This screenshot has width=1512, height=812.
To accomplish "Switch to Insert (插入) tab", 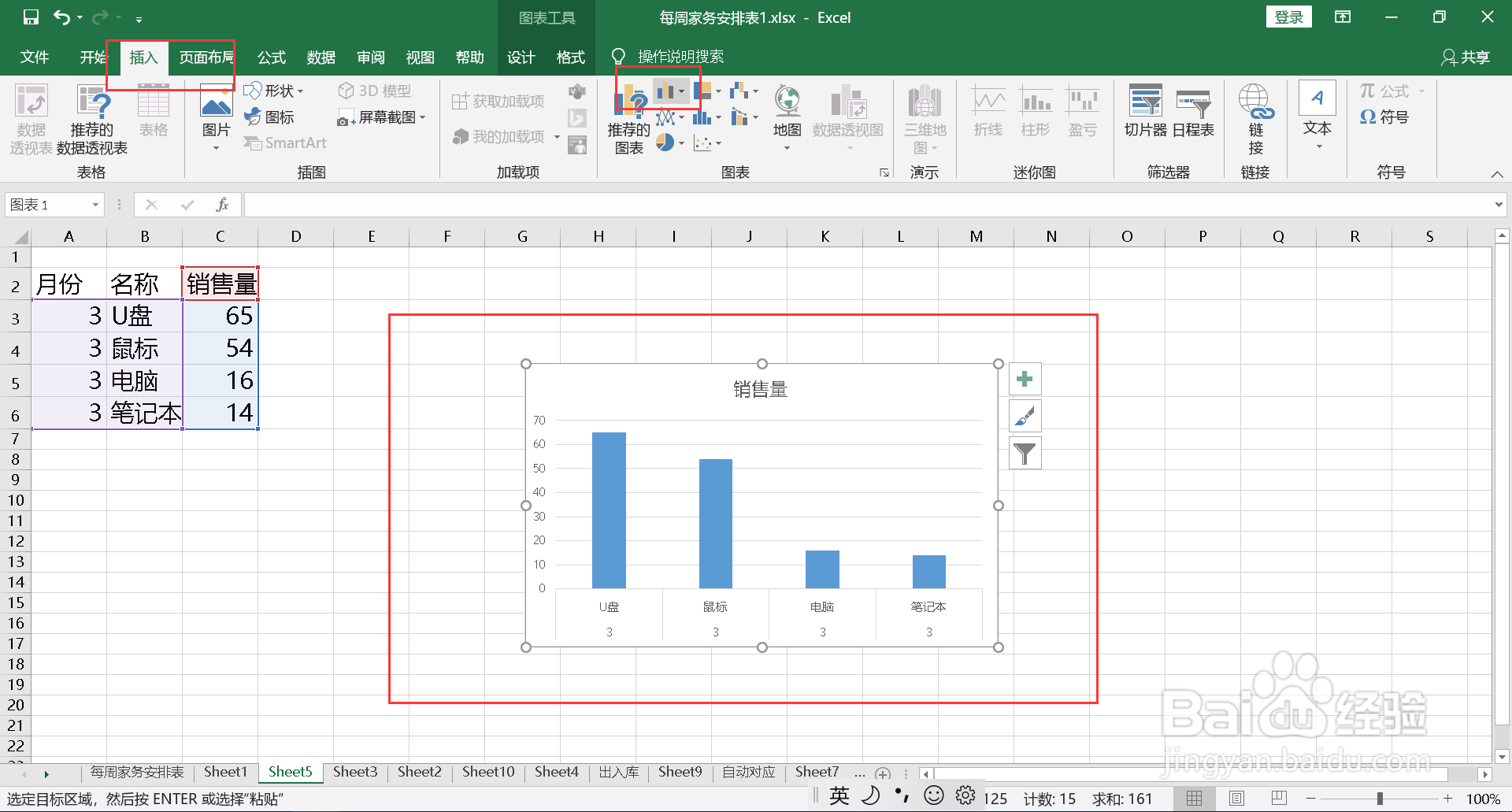I will tap(143, 57).
